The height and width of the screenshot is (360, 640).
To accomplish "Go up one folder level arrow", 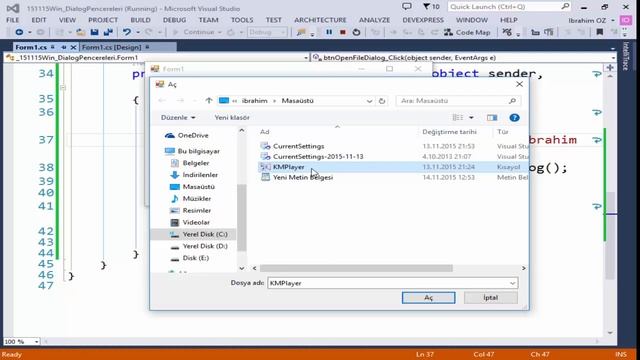I will pyautogui.click(x=209, y=100).
